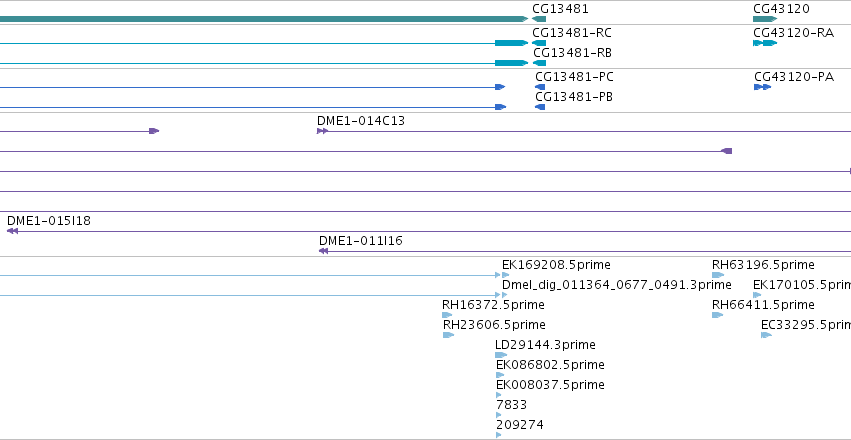Screen dimensions: 851x440
Task: Click the arrow glyph under RH63196.5prime
Action: [x=718, y=275]
